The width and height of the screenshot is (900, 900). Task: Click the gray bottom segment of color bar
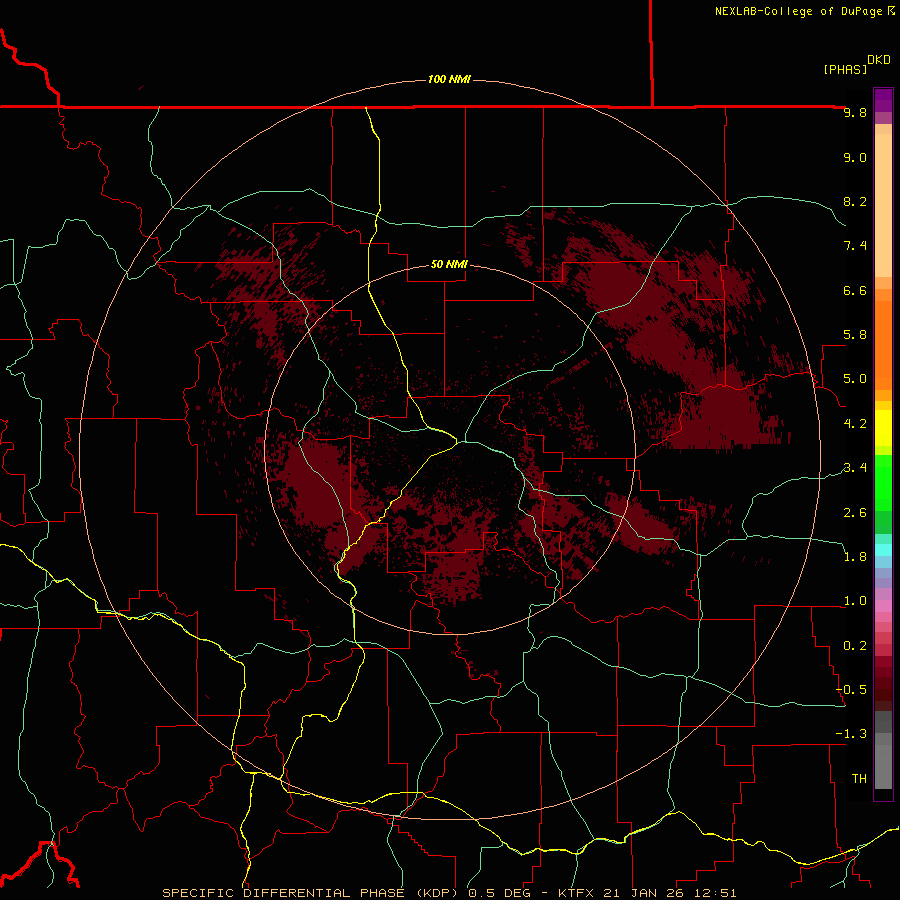[x=883, y=763]
